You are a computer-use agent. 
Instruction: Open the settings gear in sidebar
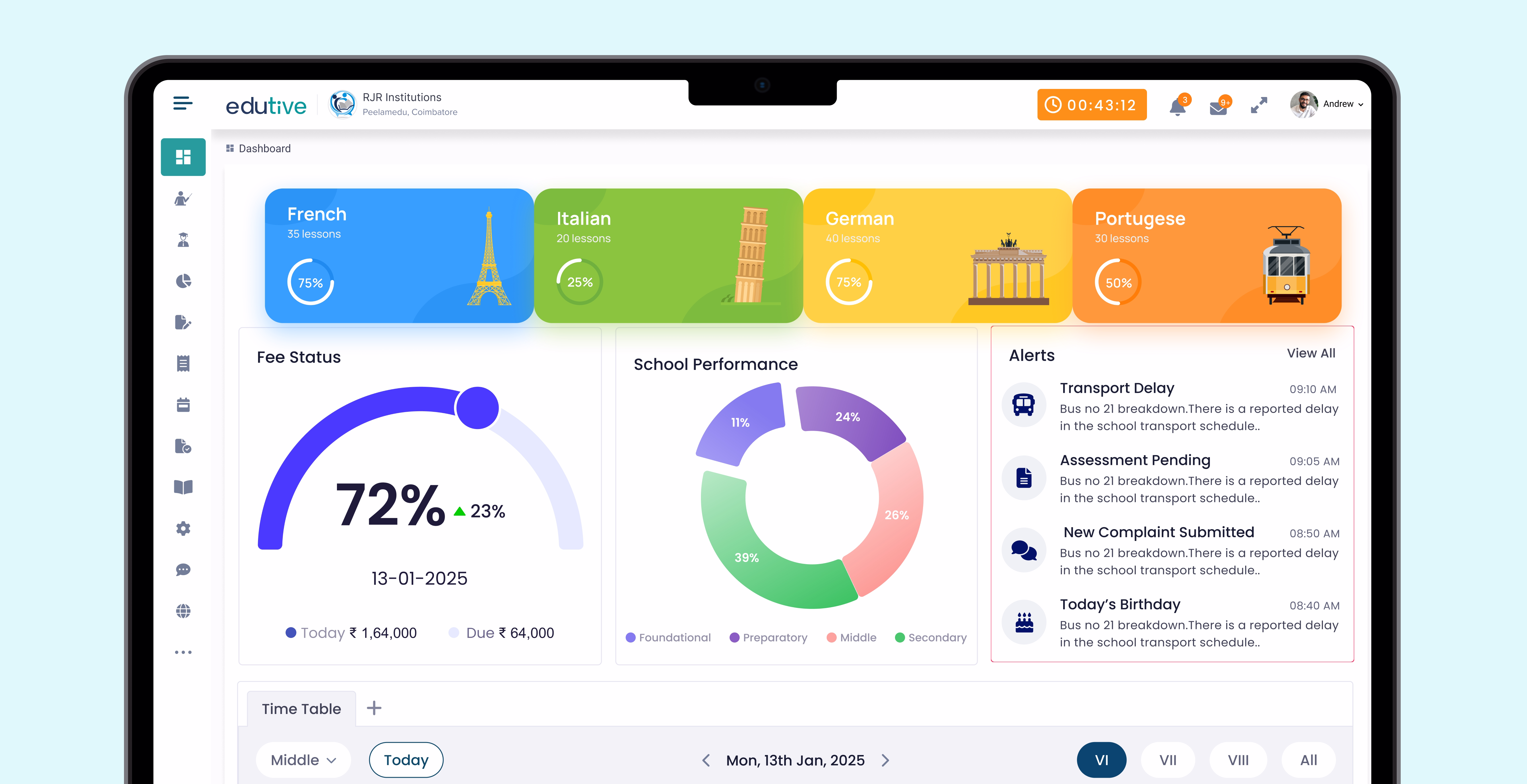(x=183, y=529)
